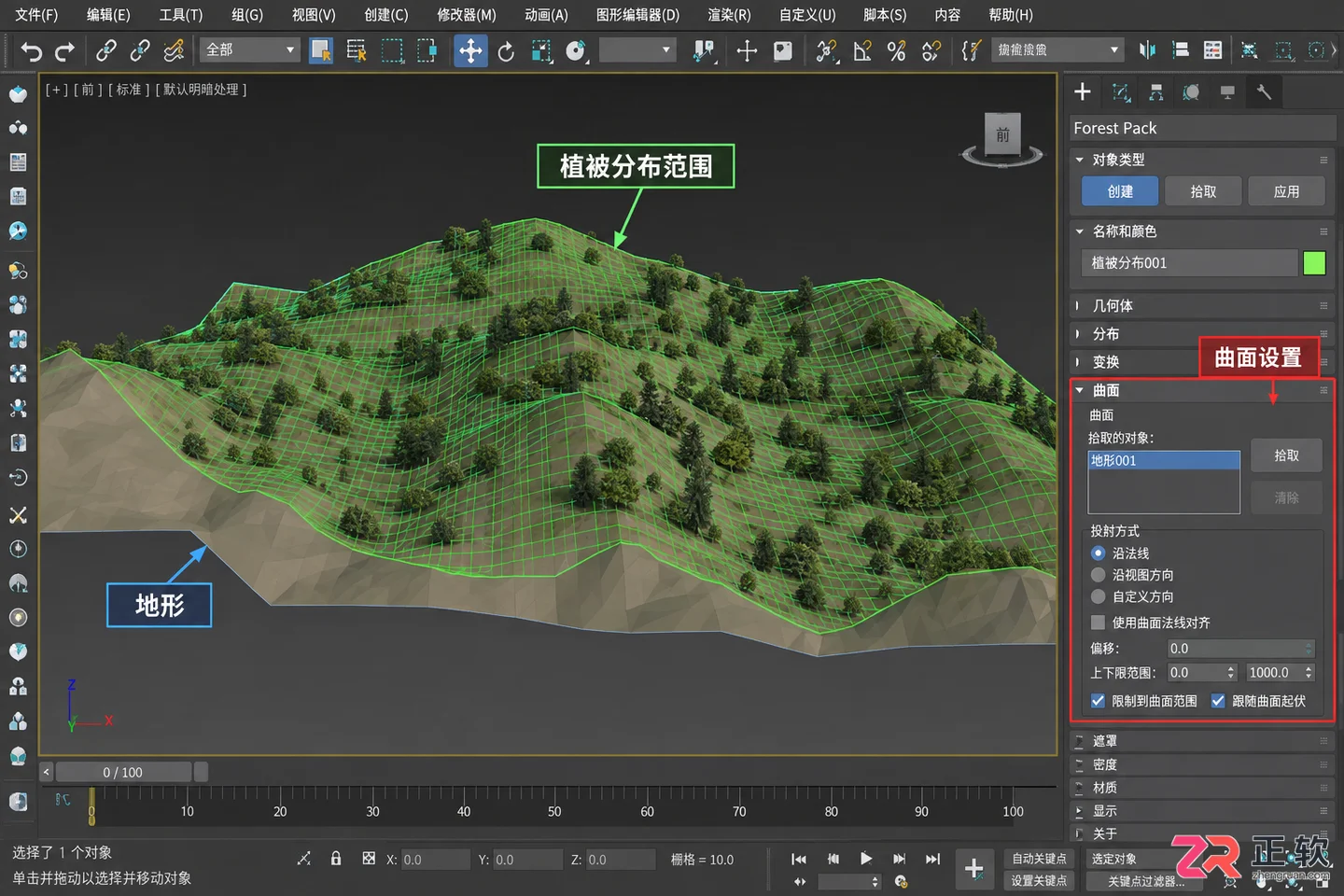
Task: Click the green object color swatch
Action: (x=1314, y=263)
